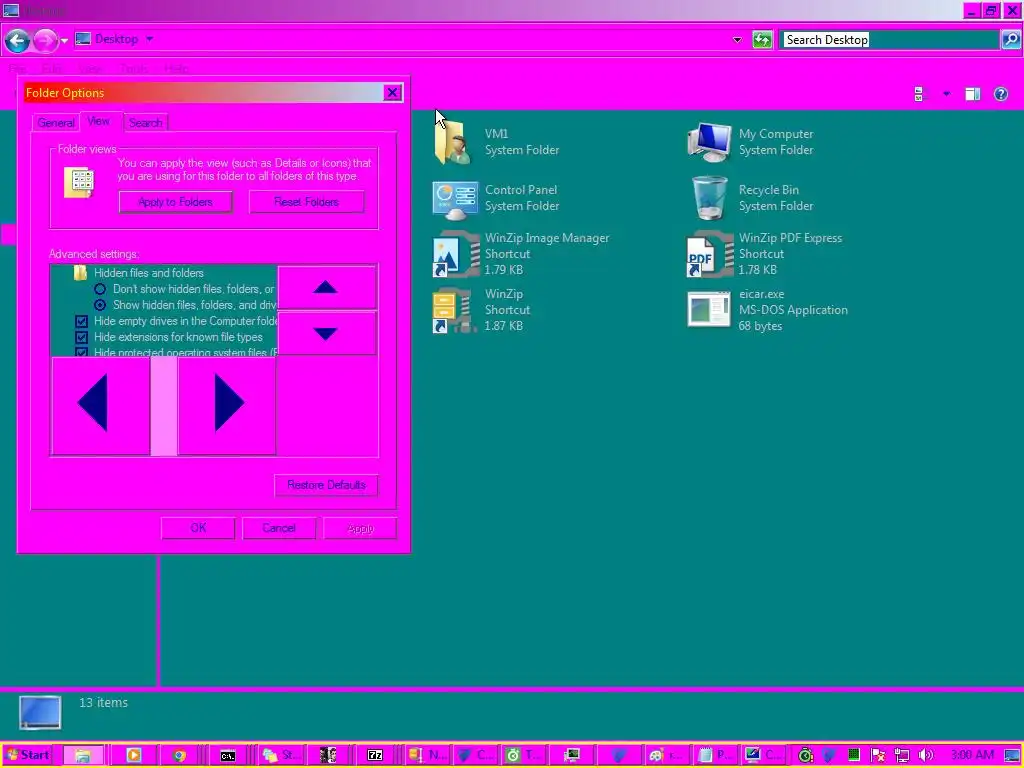This screenshot has height=768, width=1024.
Task: Open the Start menu
Action: tap(27, 755)
